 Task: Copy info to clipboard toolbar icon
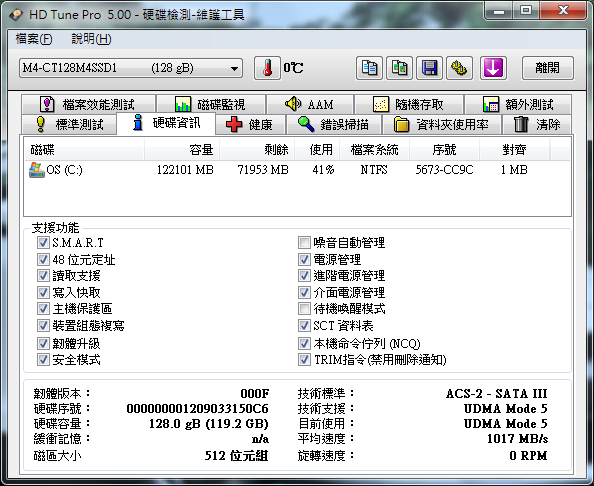pyautogui.click(x=369, y=68)
